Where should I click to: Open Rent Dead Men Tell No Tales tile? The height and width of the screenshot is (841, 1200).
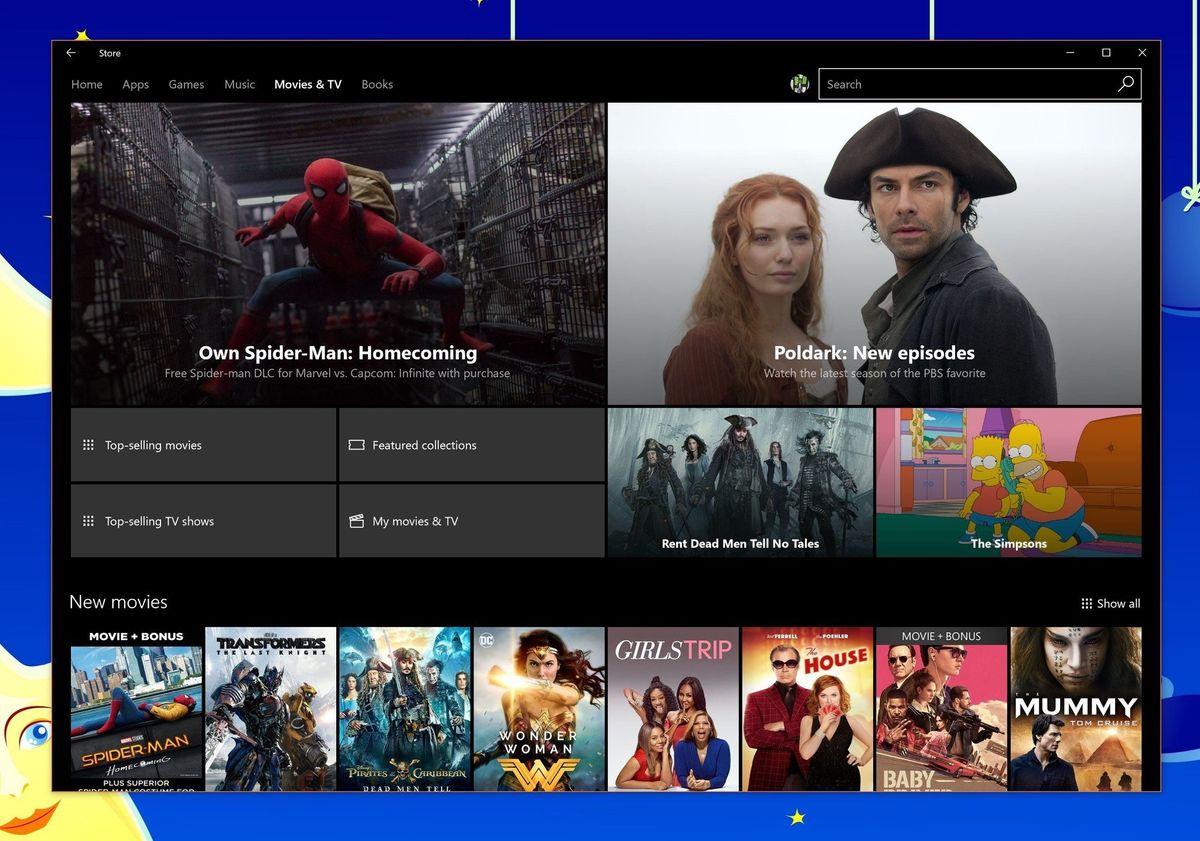738,481
